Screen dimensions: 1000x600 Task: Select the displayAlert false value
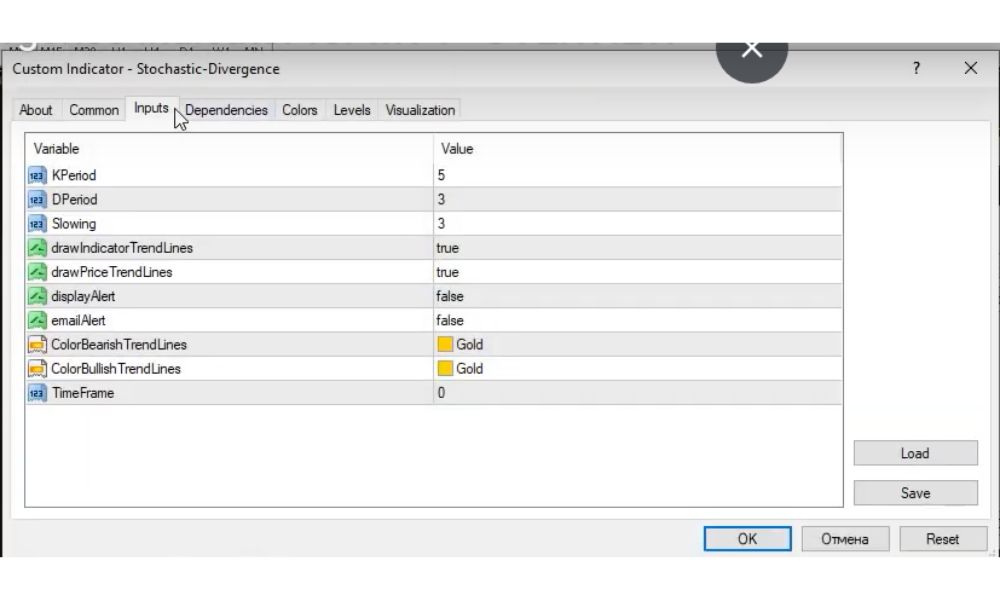tap(450, 297)
